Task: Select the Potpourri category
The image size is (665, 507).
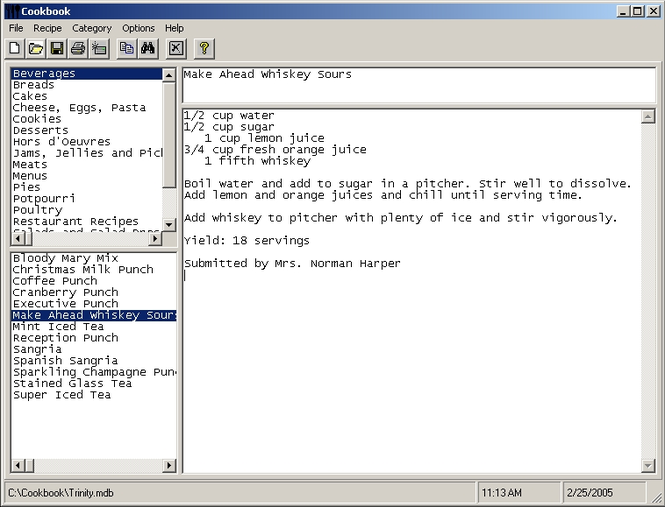Action: pyautogui.click(x=87, y=199)
